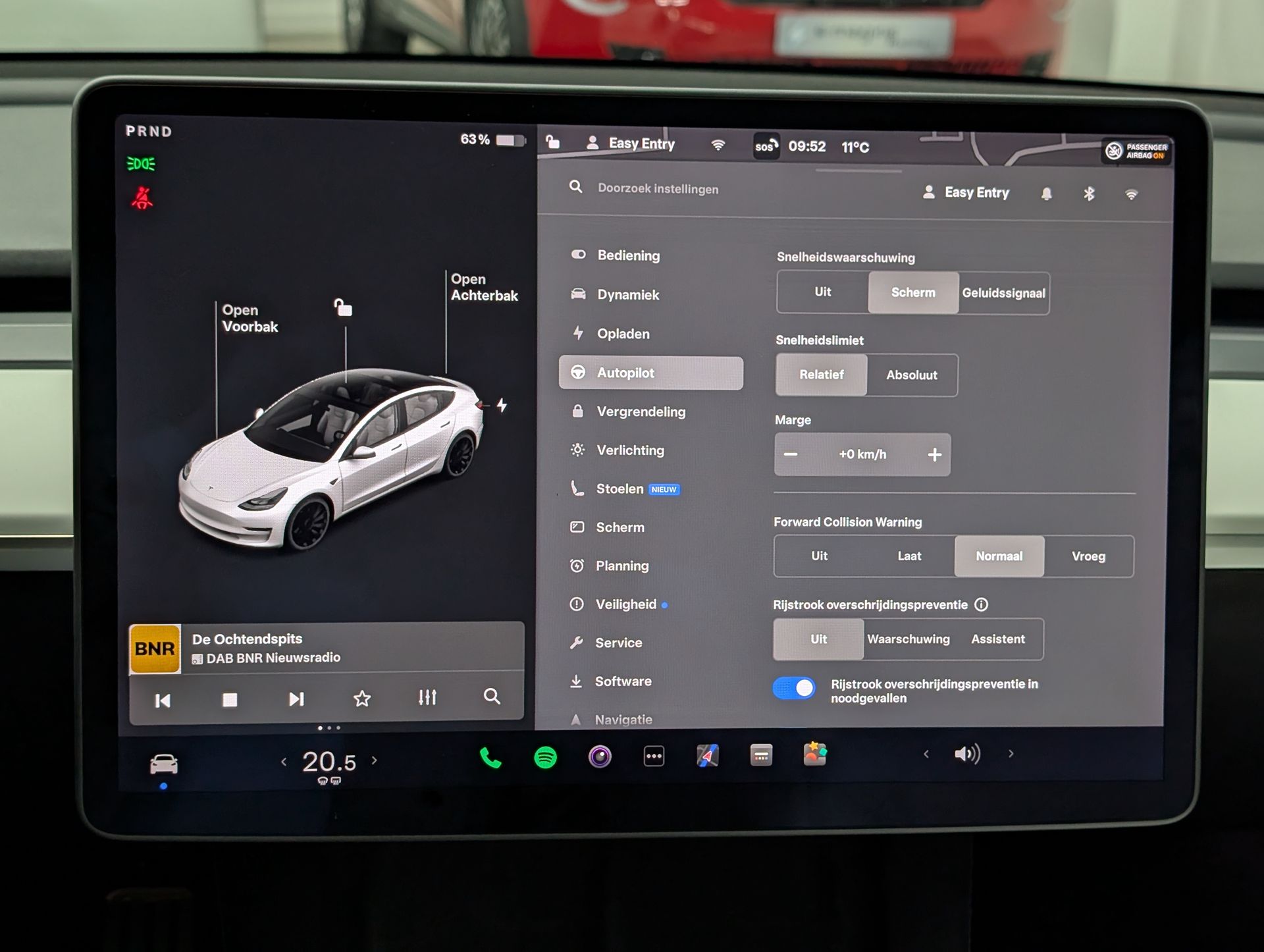This screenshot has height=952, width=1264.
Task: Open the Software settings menu
Action: coord(623,681)
